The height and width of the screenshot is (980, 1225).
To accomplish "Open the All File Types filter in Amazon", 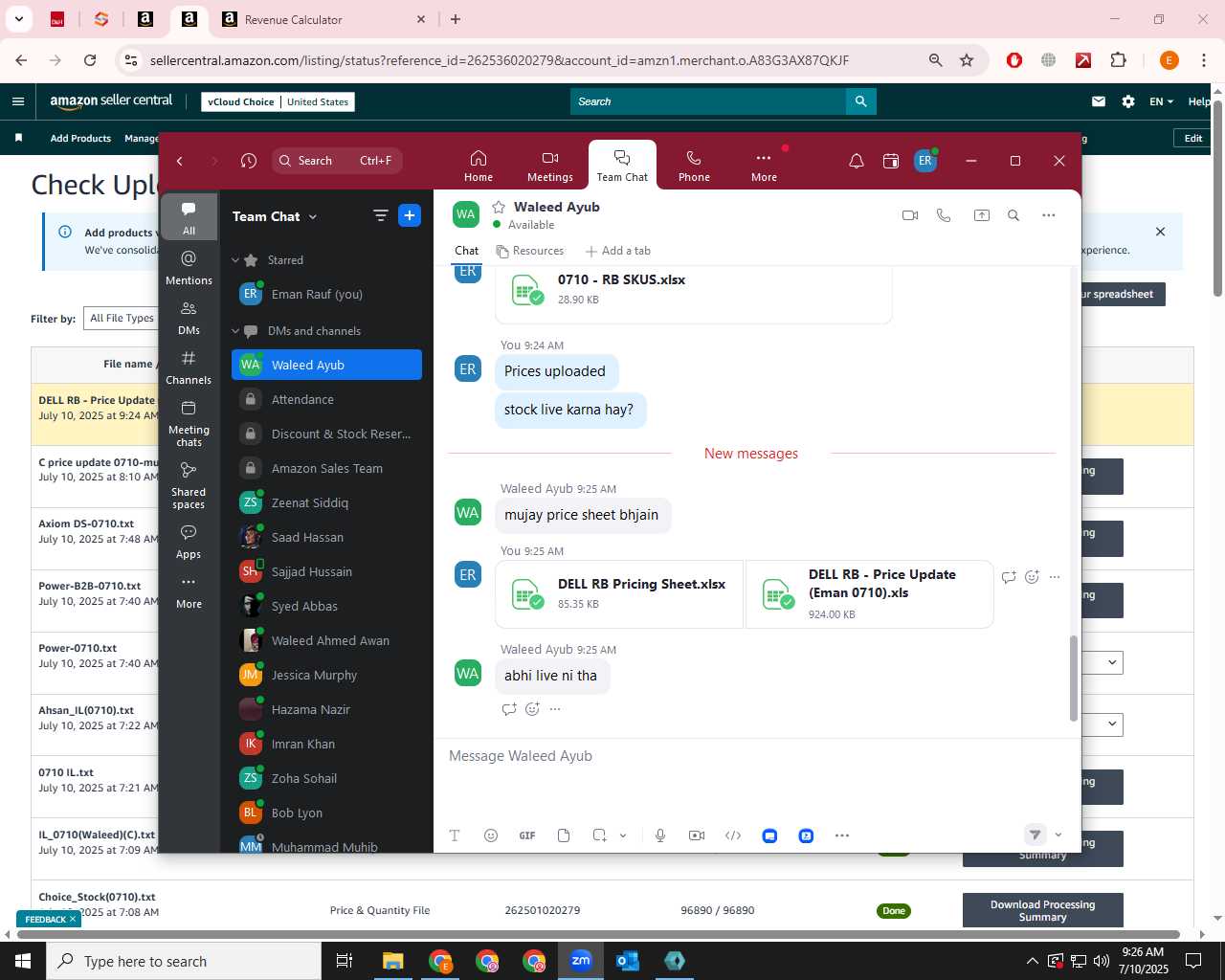I will pyautogui.click(x=122, y=319).
